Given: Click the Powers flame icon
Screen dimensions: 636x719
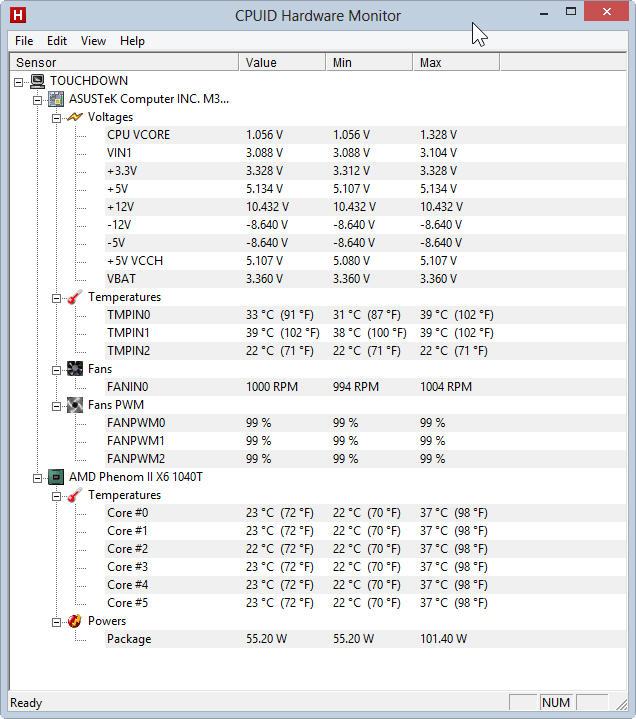Looking at the screenshot, I should pos(75,621).
